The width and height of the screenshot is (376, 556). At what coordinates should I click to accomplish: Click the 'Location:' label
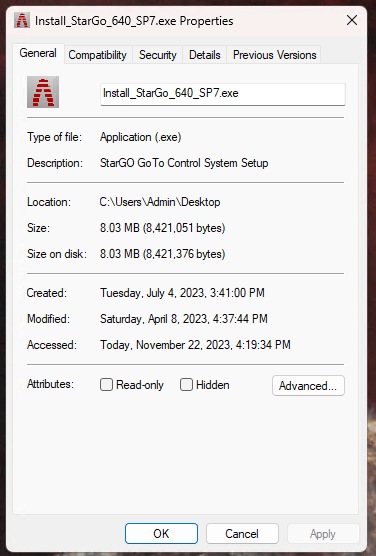point(49,202)
